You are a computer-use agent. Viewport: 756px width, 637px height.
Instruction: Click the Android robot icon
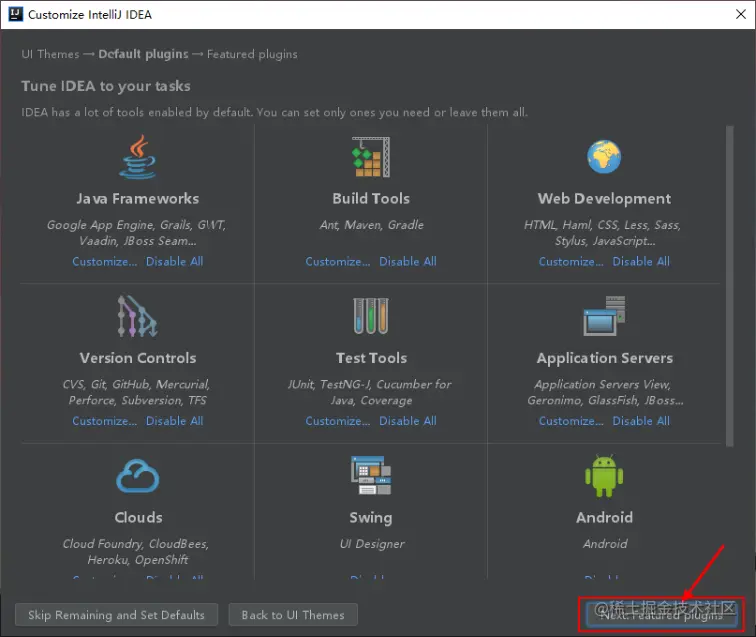[x=604, y=475]
